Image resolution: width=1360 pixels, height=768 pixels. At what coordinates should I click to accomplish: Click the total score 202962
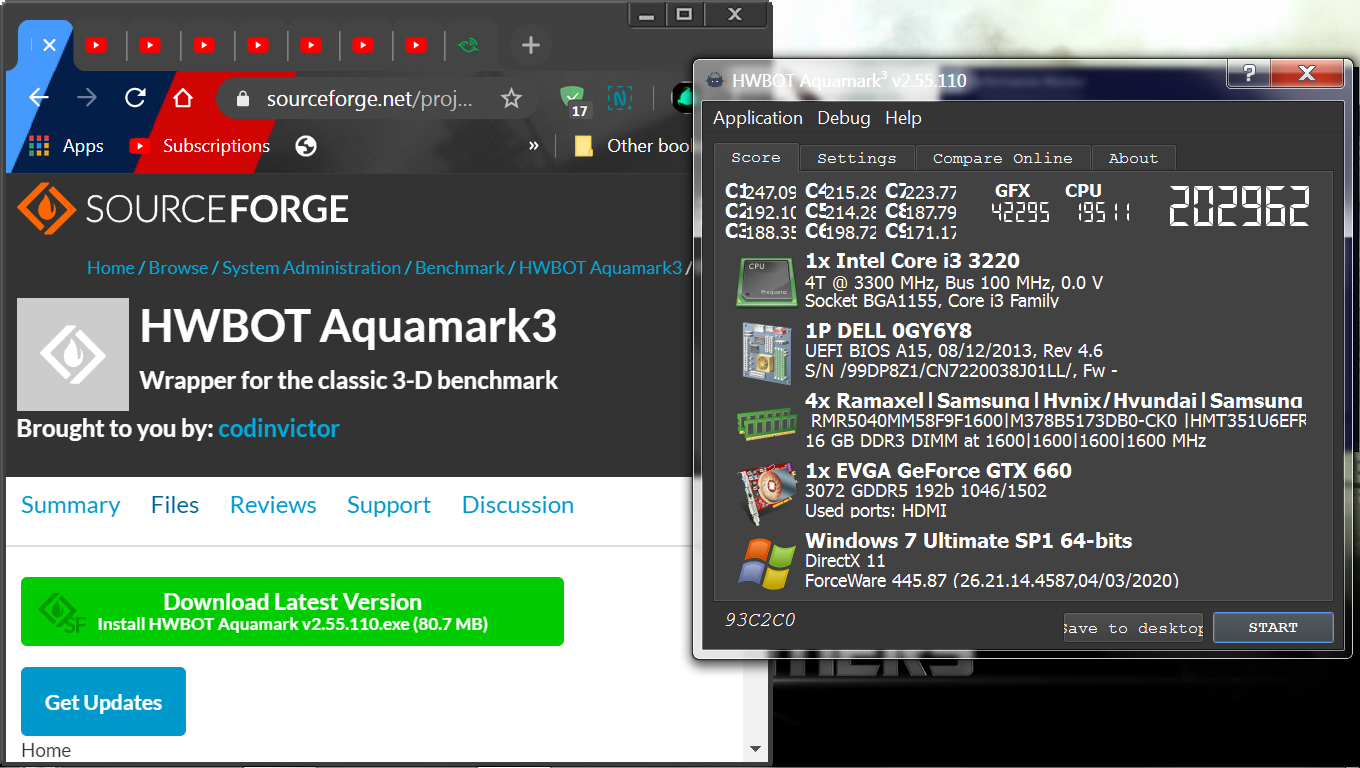(1240, 206)
